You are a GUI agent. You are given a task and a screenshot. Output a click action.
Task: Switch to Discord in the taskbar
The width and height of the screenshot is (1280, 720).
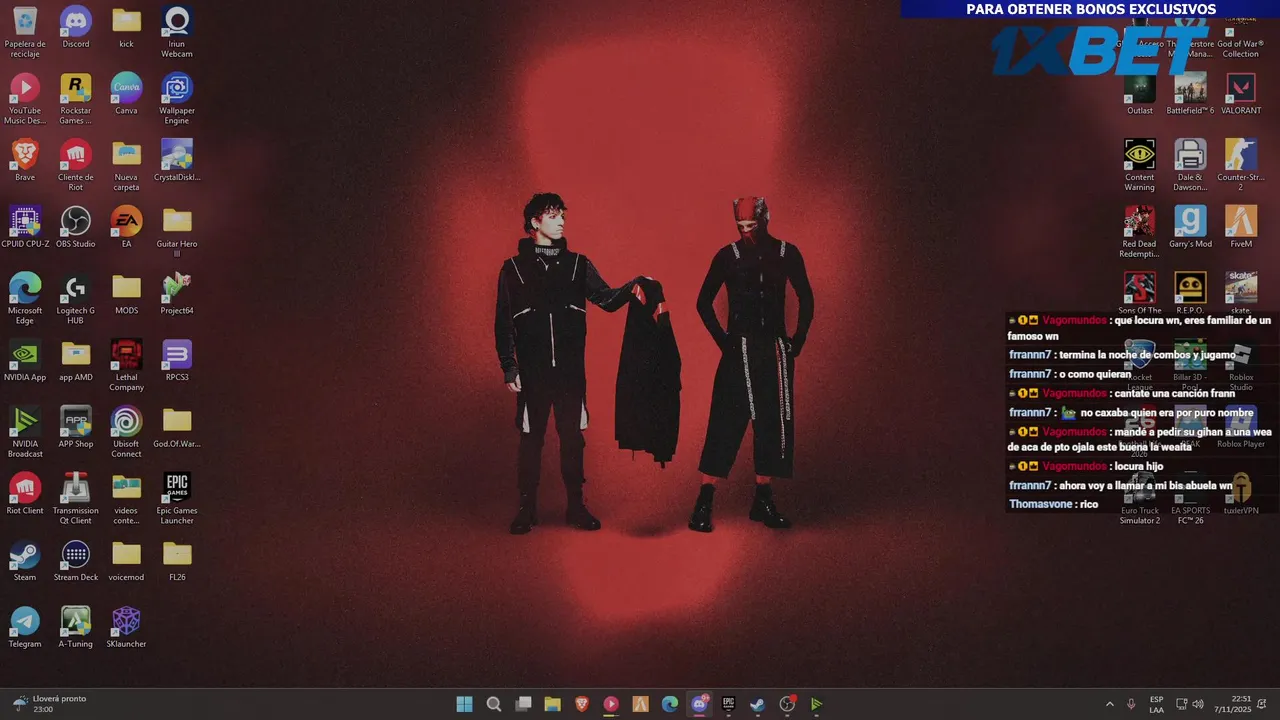point(699,704)
